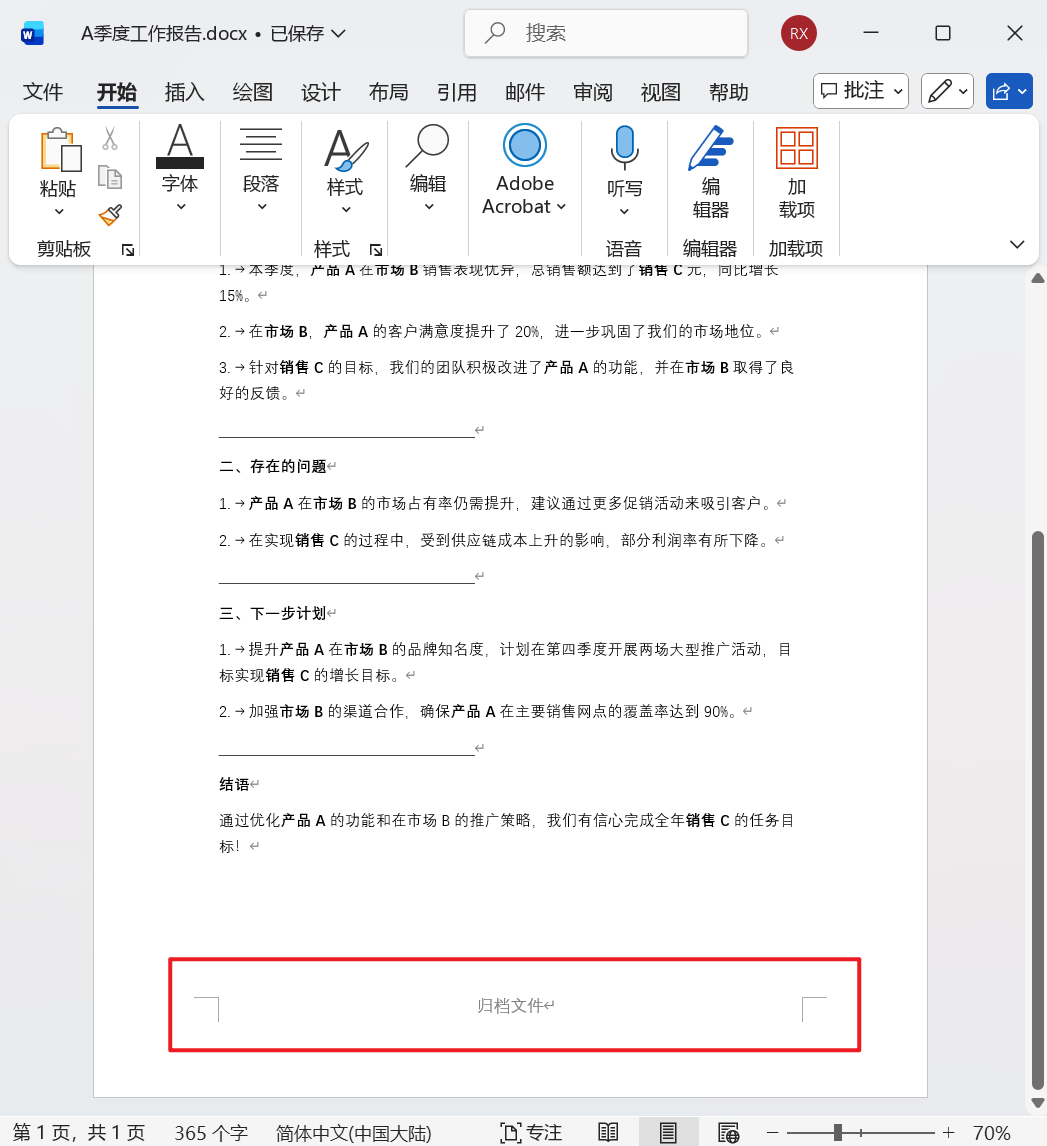1047x1146 pixels.
Task: Toggle 专注 focus mode in status bar
Action: point(531,1132)
